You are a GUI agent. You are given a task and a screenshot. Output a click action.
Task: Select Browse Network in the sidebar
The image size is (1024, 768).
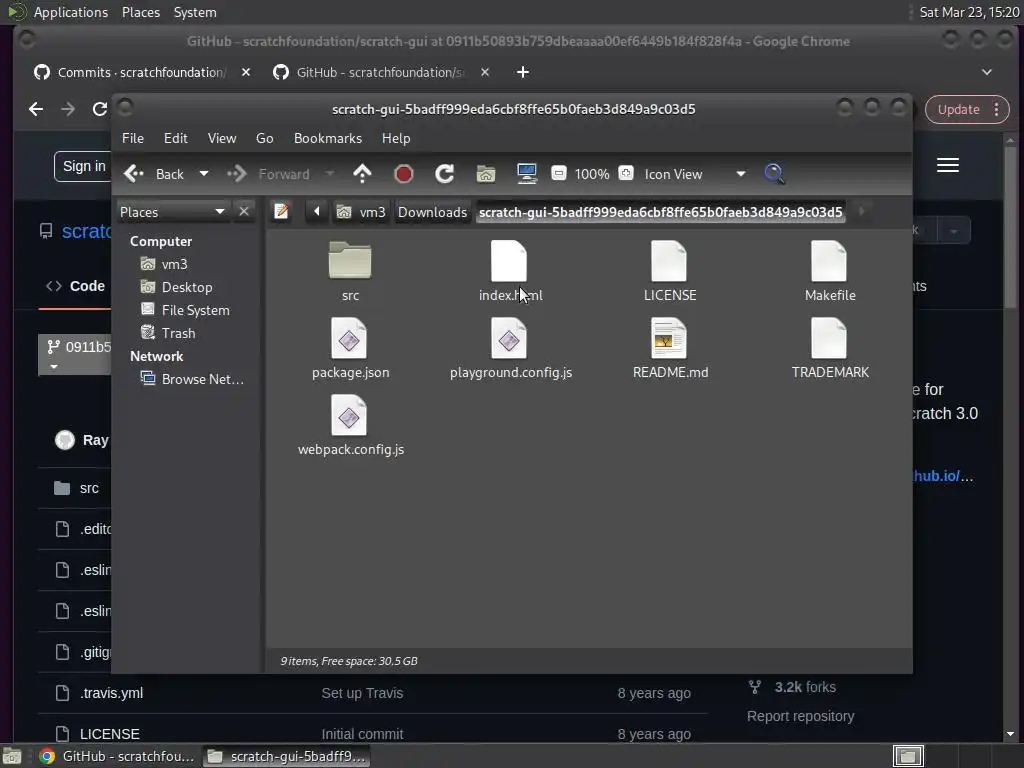coord(193,379)
